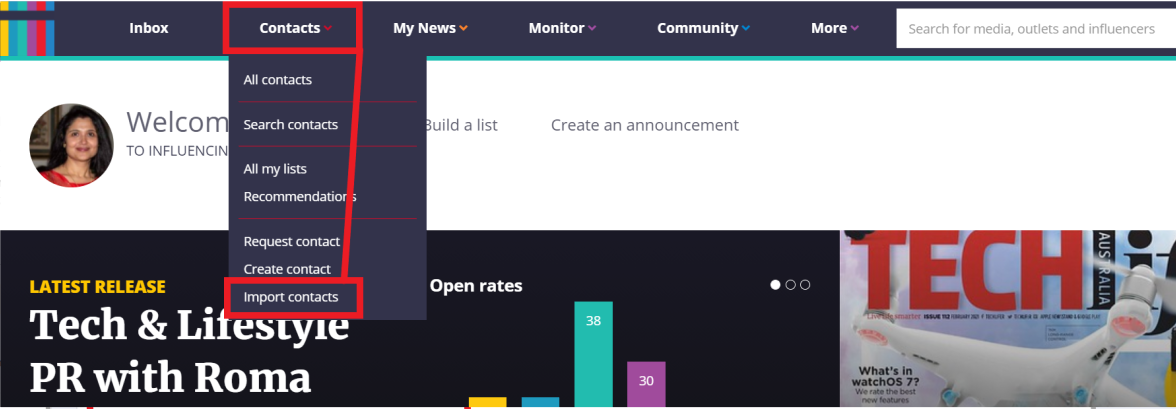Switch to the third carousel dot
The width and height of the screenshot is (1176, 409).
805,285
